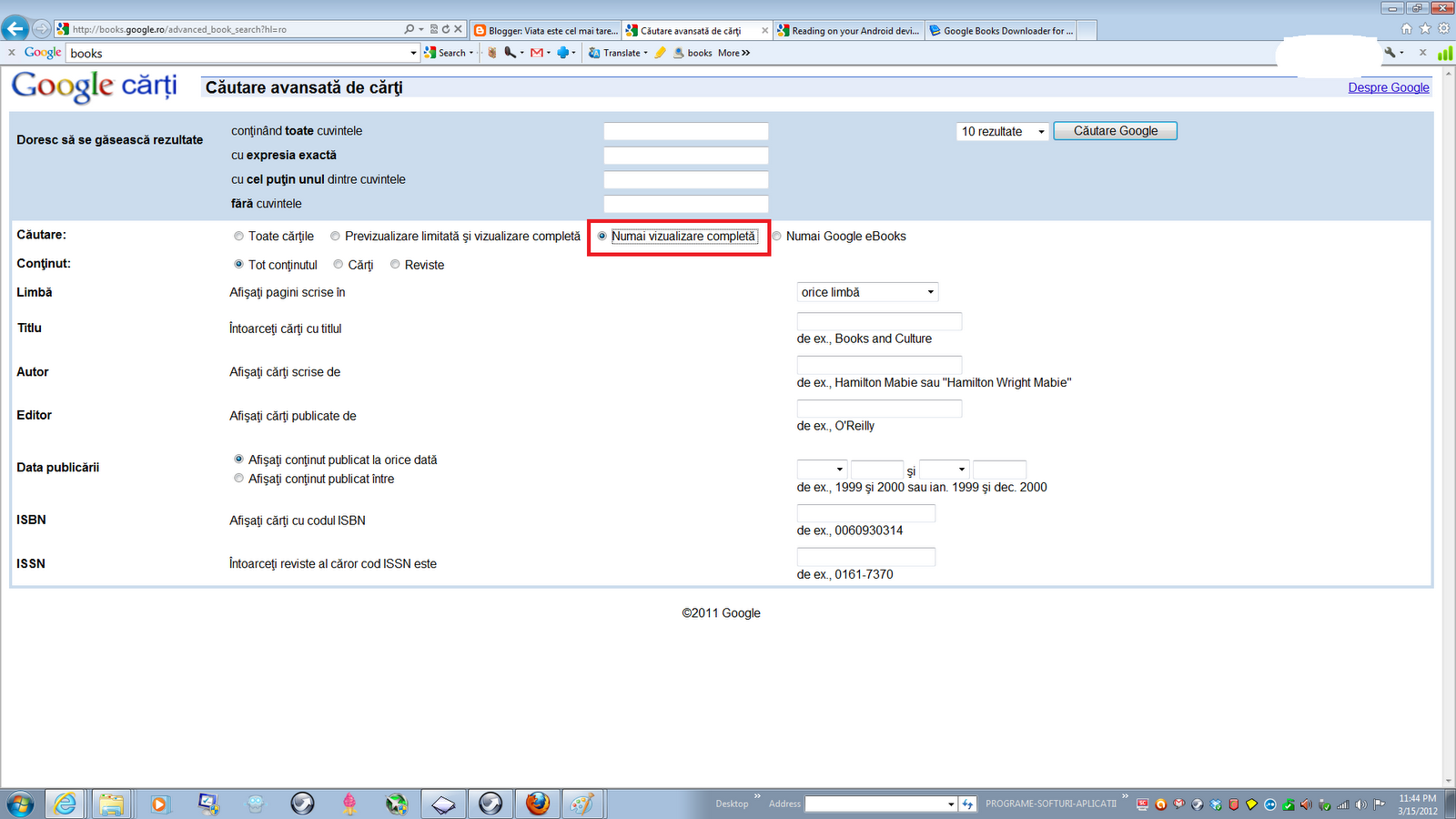Switch to 'Reading on your Android devi...' tab
The height and width of the screenshot is (819, 1456).
click(849, 30)
